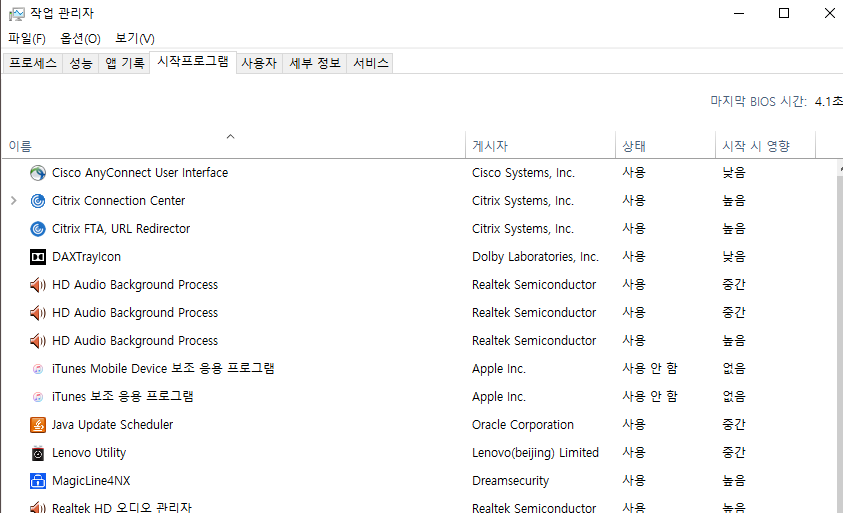The height and width of the screenshot is (513, 843).
Task: Click the Java Update Scheduler icon
Action: (38, 425)
